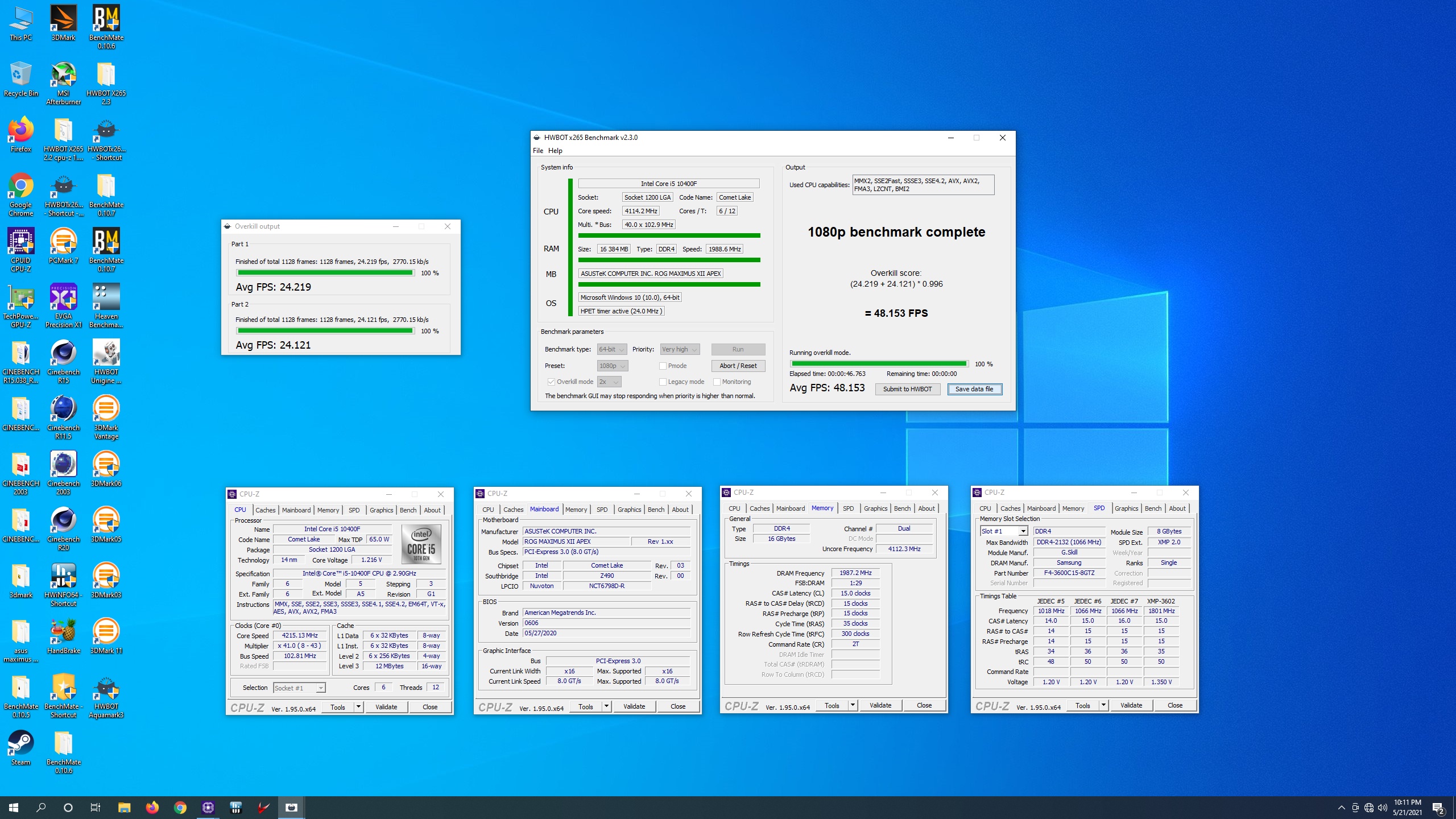Switch to About tab in CPU-Z SPD window
The height and width of the screenshot is (819, 1456).
pos(1177,508)
